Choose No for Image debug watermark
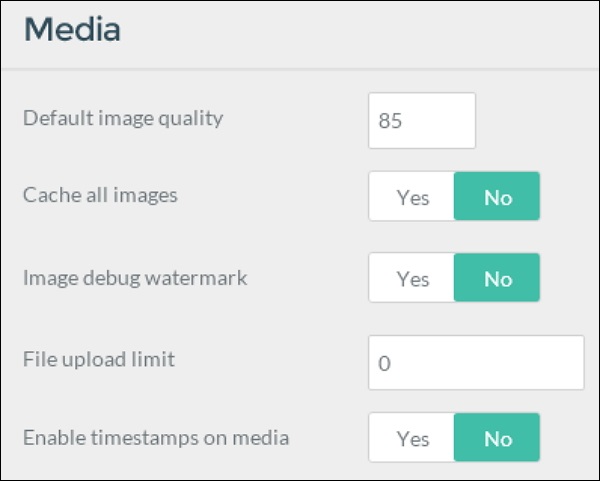The height and width of the screenshot is (481, 600). tap(497, 278)
